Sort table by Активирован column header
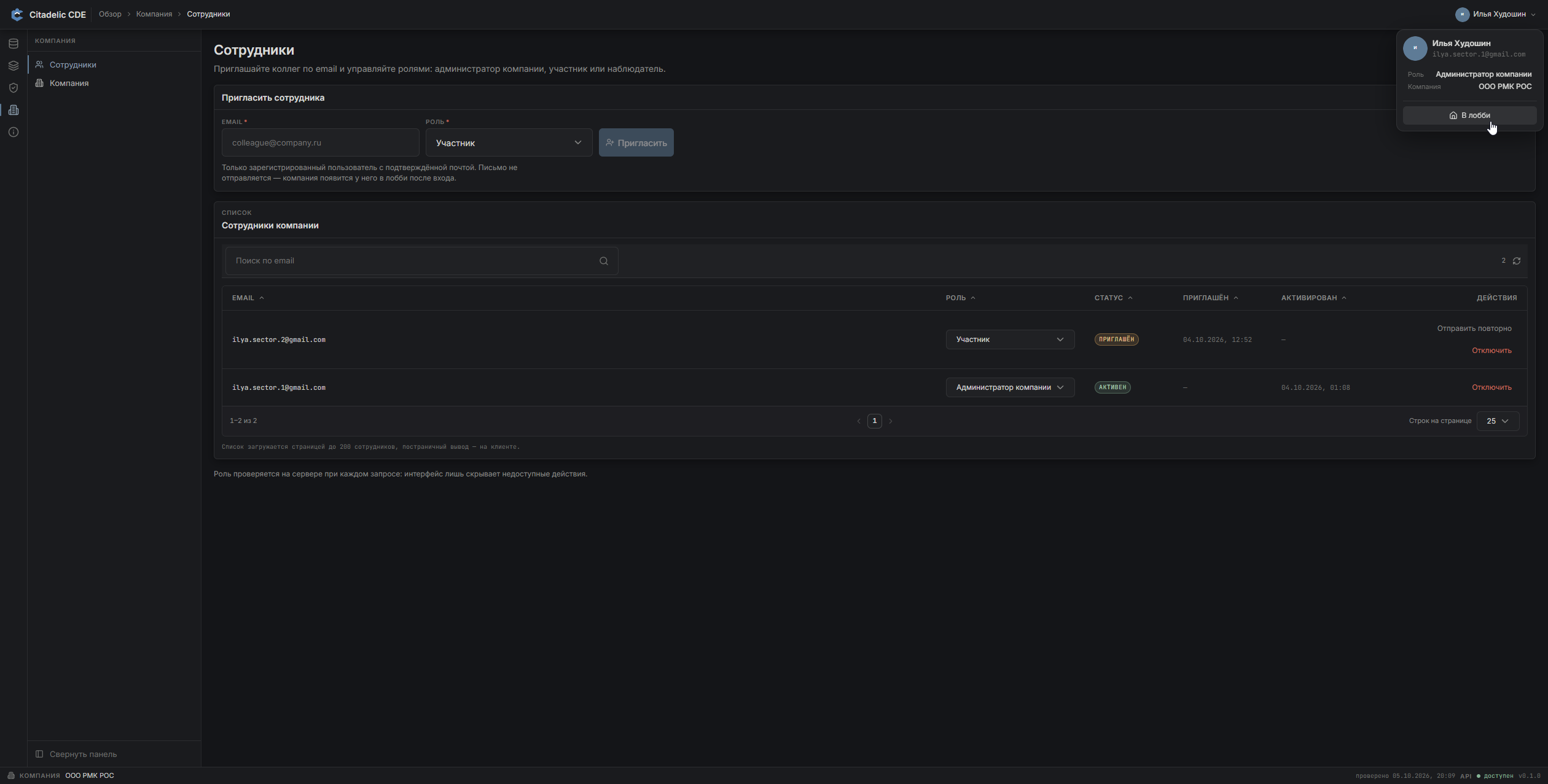The image size is (1548, 784). [x=1314, y=298]
